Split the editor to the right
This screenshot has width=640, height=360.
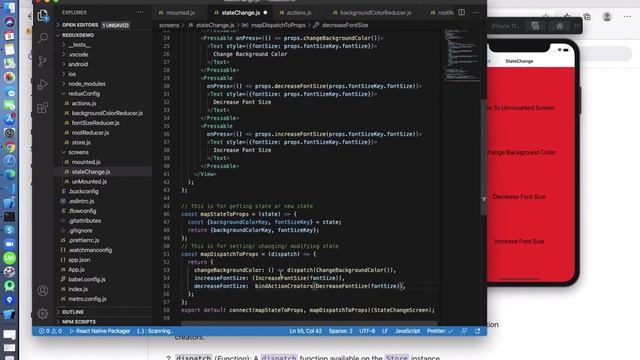coord(462,12)
